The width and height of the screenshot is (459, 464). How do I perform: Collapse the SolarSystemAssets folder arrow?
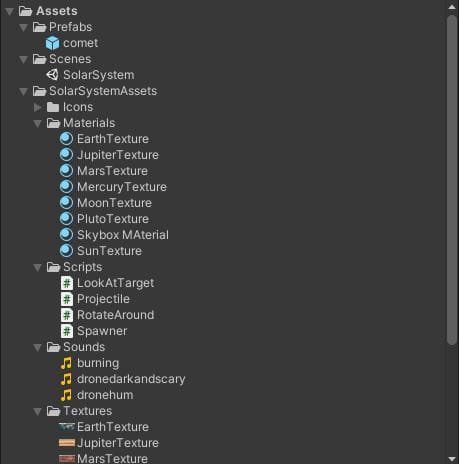click(x=23, y=92)
